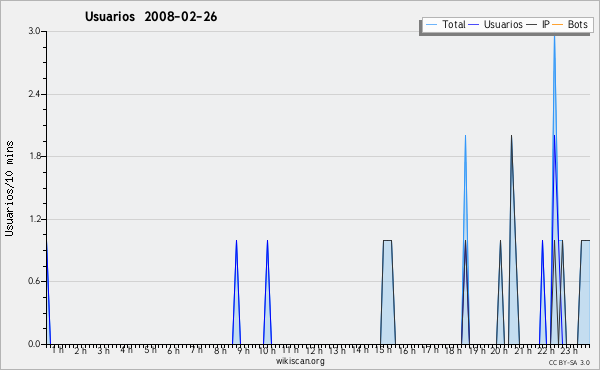Click the '13 h' x-axis label
600x370 pixels.
click(337, 350)
